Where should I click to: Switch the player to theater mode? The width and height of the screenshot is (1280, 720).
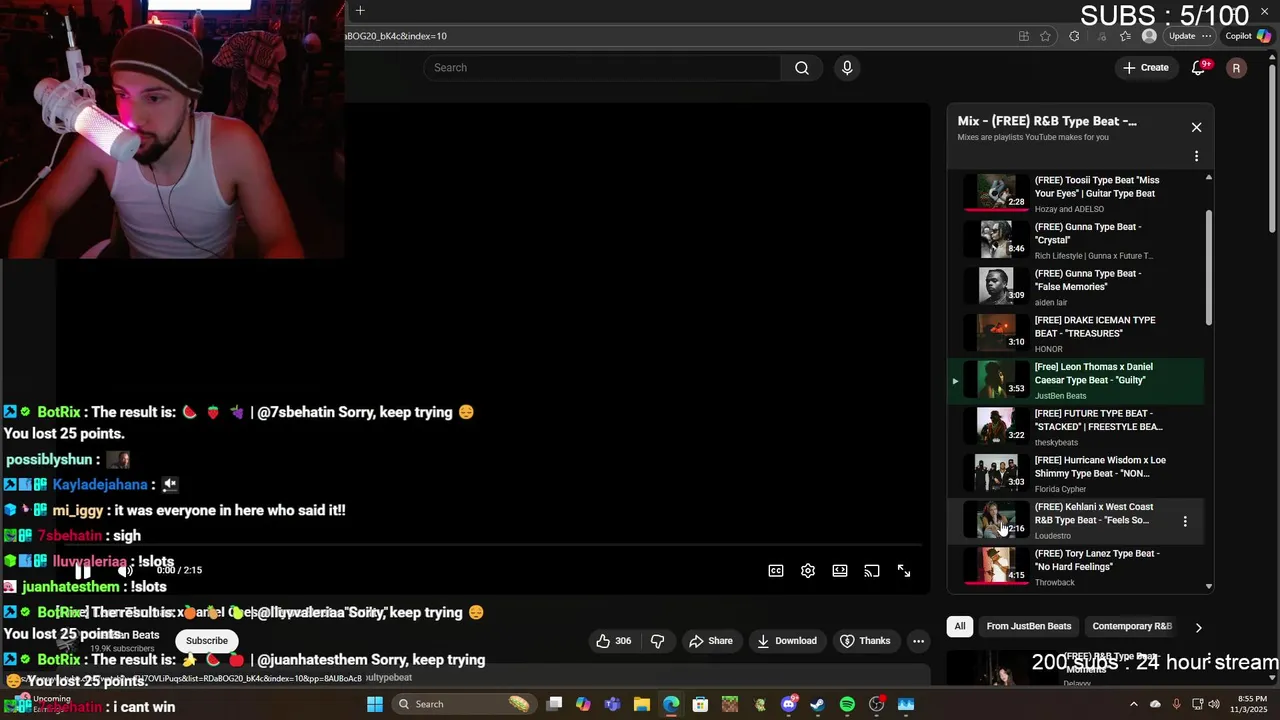coord(840,571)
